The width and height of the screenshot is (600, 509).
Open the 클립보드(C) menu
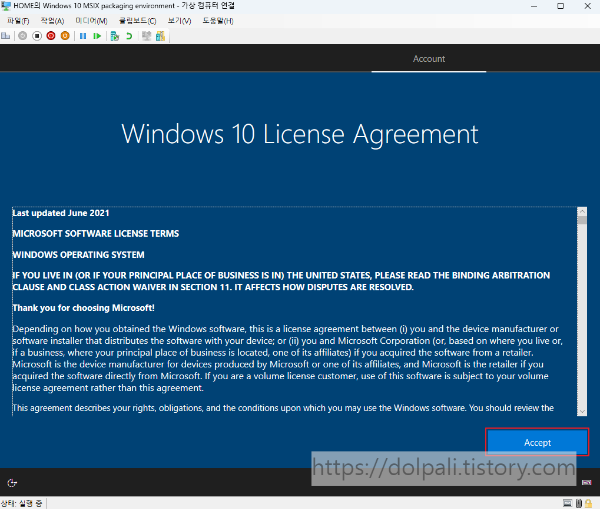point(137,21)
